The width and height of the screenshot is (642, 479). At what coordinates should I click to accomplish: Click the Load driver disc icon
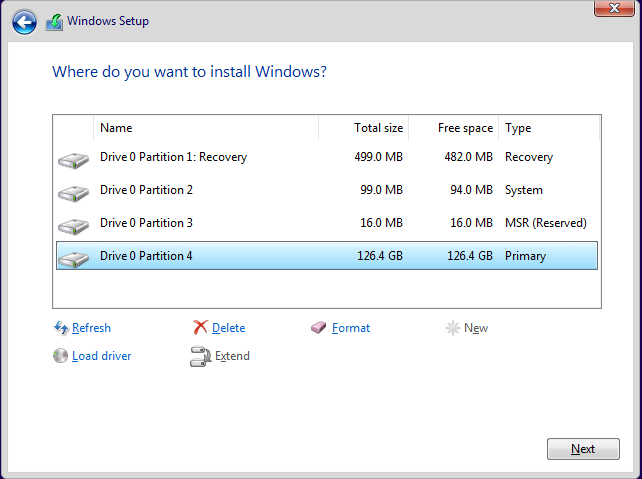tap(60, 356)
